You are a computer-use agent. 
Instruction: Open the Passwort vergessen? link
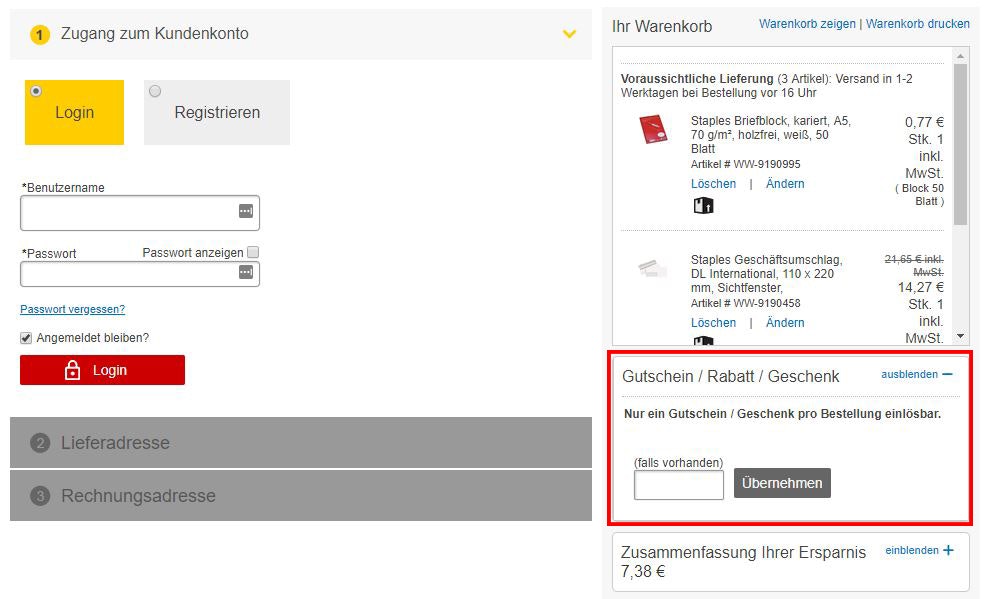72,309
